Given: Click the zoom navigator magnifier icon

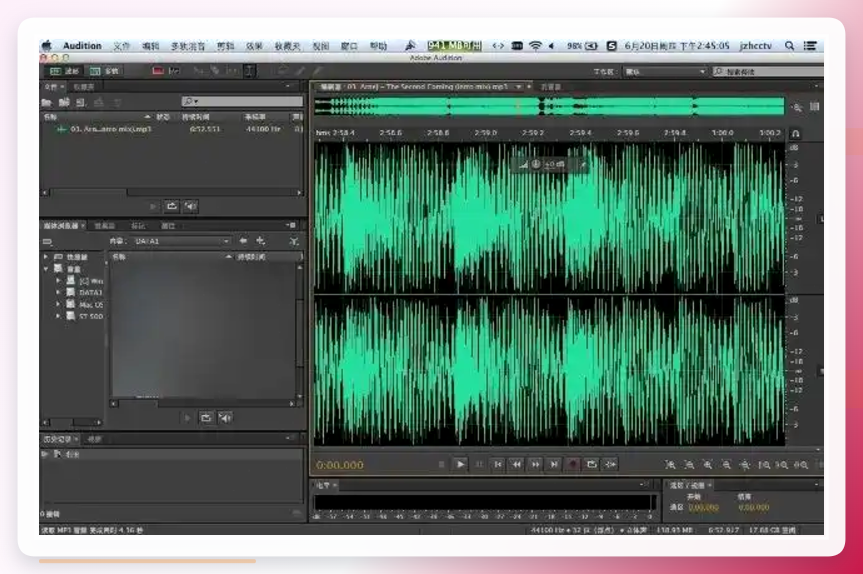Looking at the screenshot, I should click(797, 107).
